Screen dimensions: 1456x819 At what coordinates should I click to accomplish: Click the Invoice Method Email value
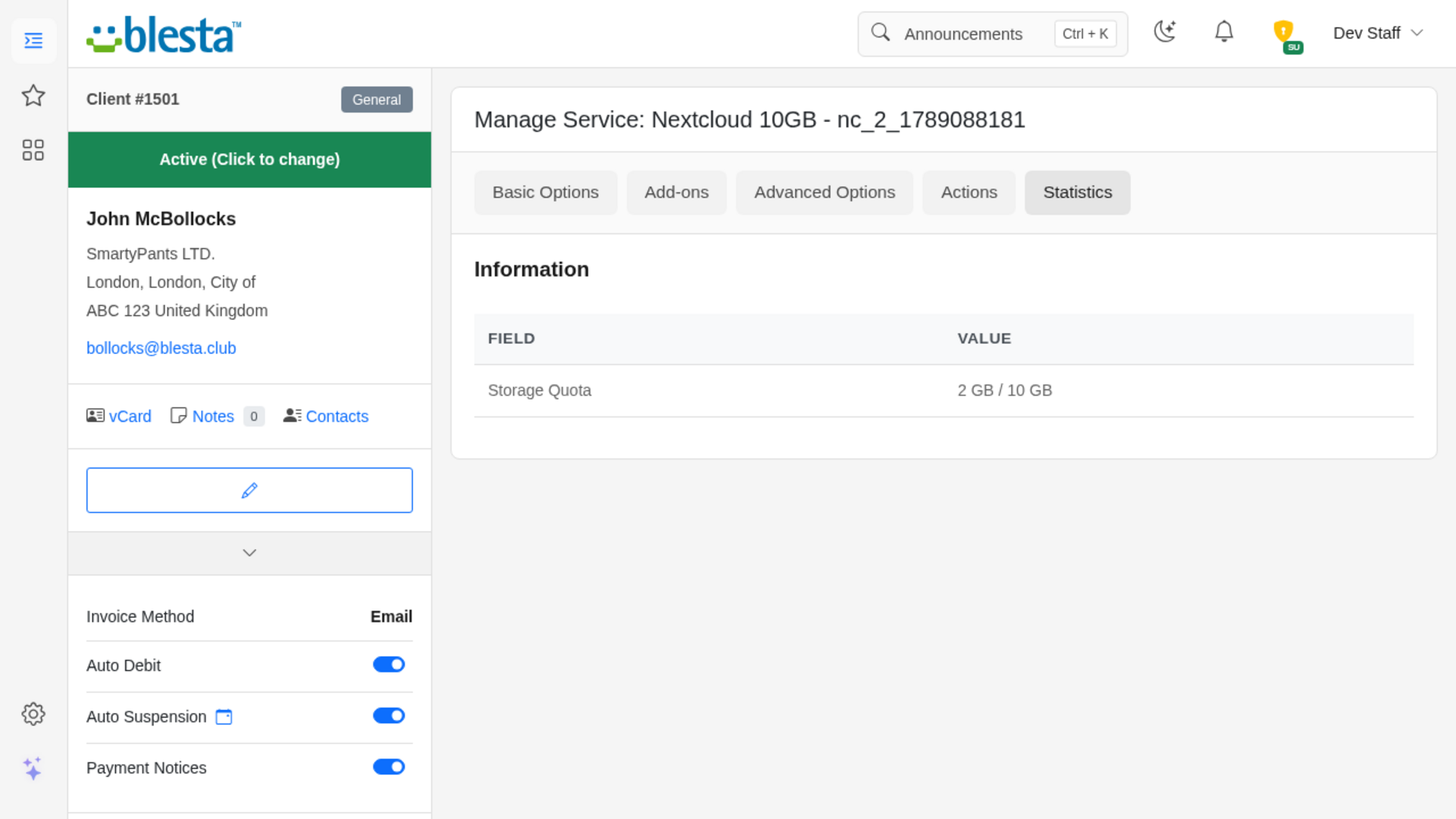(x=391, y=617)
